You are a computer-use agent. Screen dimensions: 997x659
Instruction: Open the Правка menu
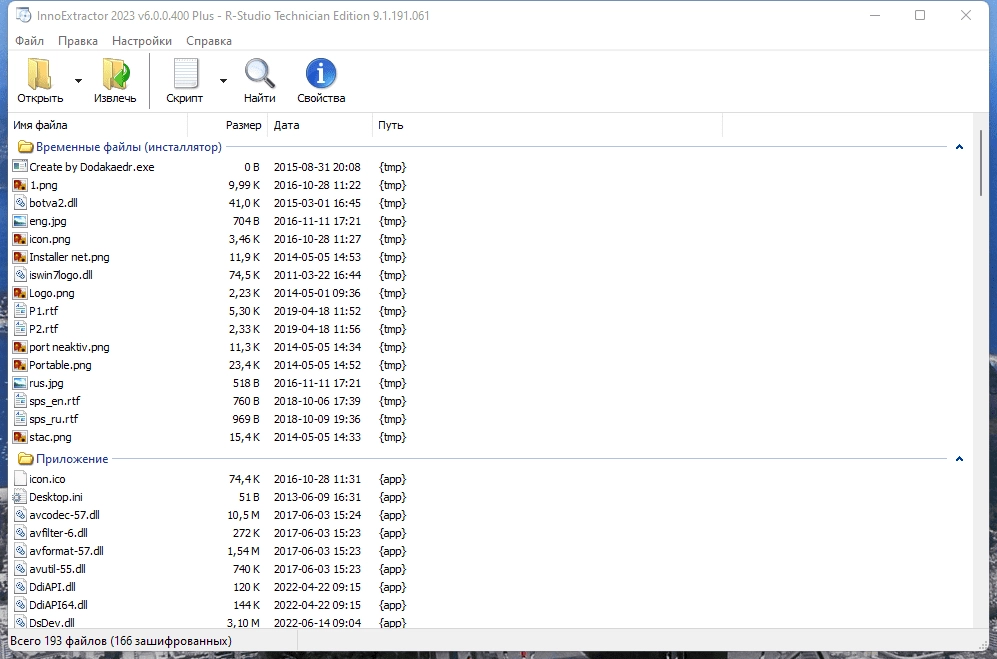coord(78,41)
